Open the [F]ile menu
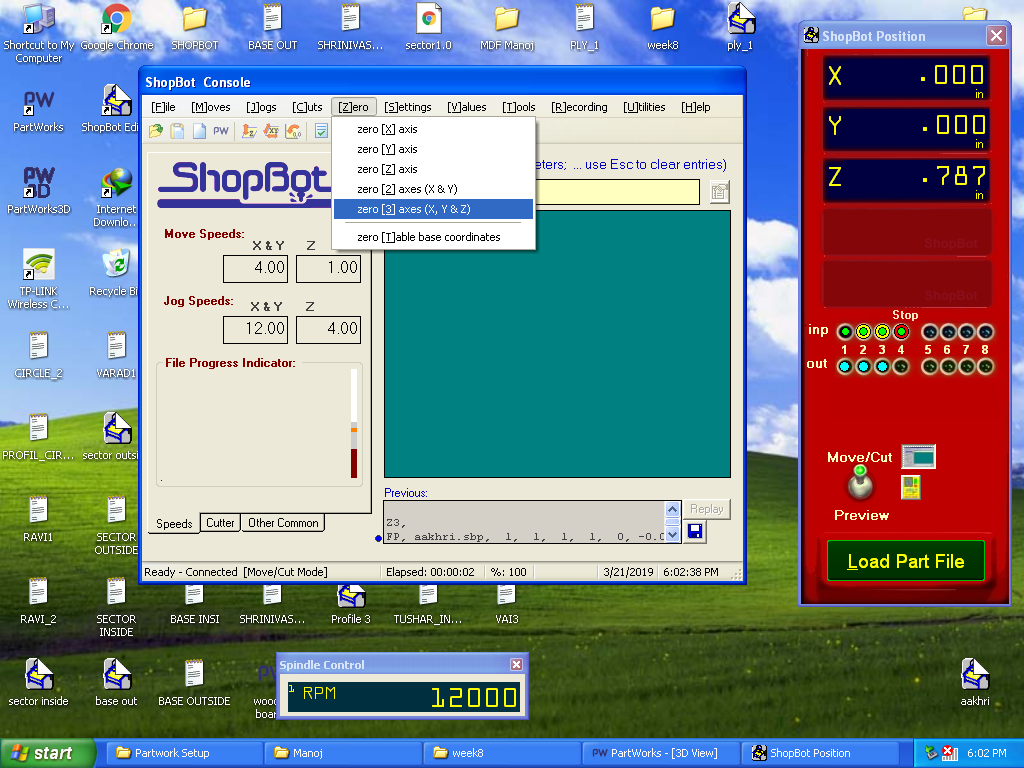 coord(163,107)
